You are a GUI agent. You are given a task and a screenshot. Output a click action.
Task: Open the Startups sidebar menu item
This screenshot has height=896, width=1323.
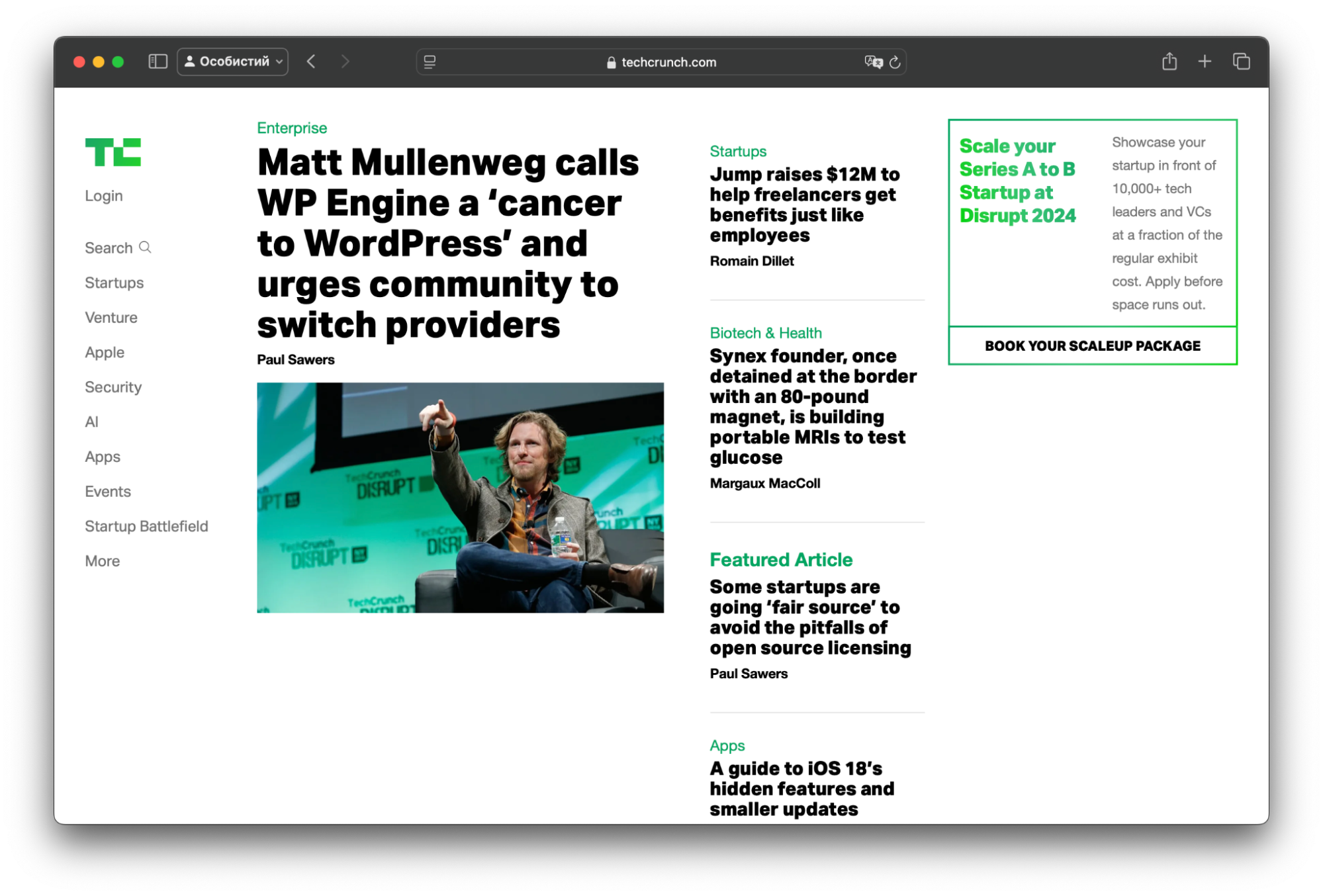(x=114, y=283)
